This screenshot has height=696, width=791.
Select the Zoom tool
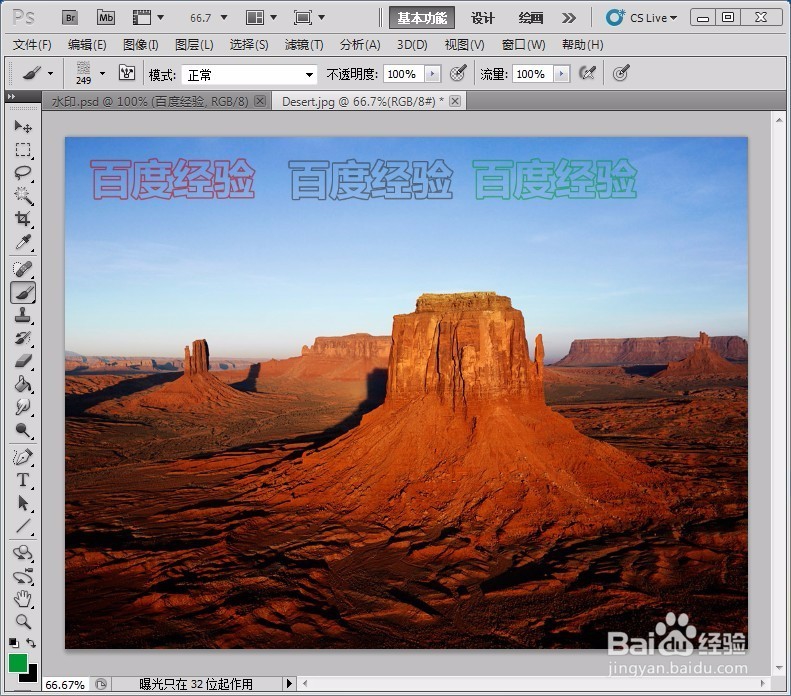23,622
